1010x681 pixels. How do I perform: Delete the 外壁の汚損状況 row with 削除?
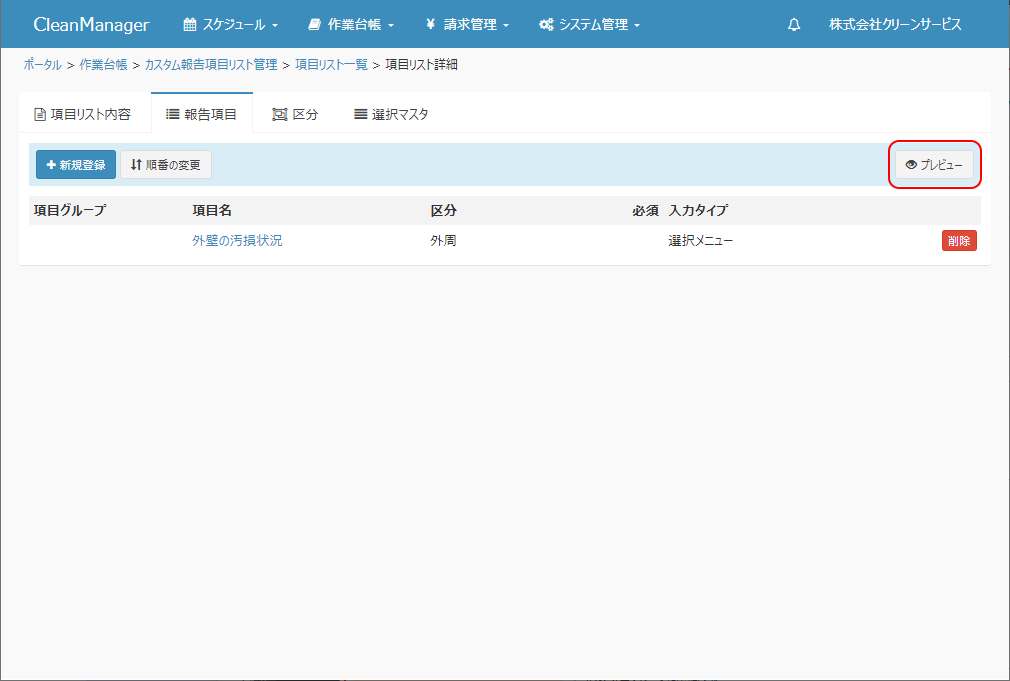pyautogui.click(x=958, y=240)
